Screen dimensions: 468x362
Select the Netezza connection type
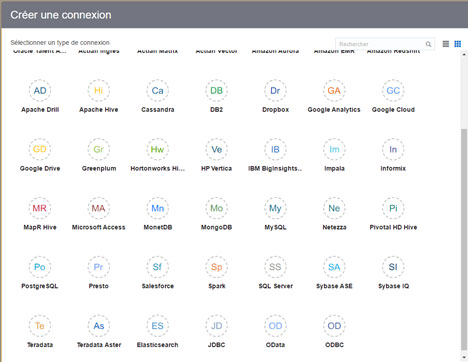[x=334, y=208]
